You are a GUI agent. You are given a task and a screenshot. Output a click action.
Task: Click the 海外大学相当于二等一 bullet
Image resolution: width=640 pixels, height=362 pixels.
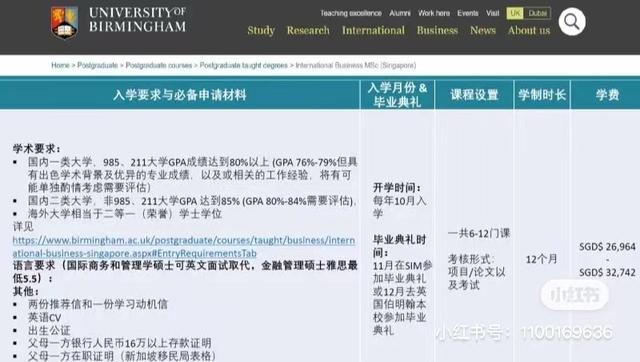[x=125, y=213]
